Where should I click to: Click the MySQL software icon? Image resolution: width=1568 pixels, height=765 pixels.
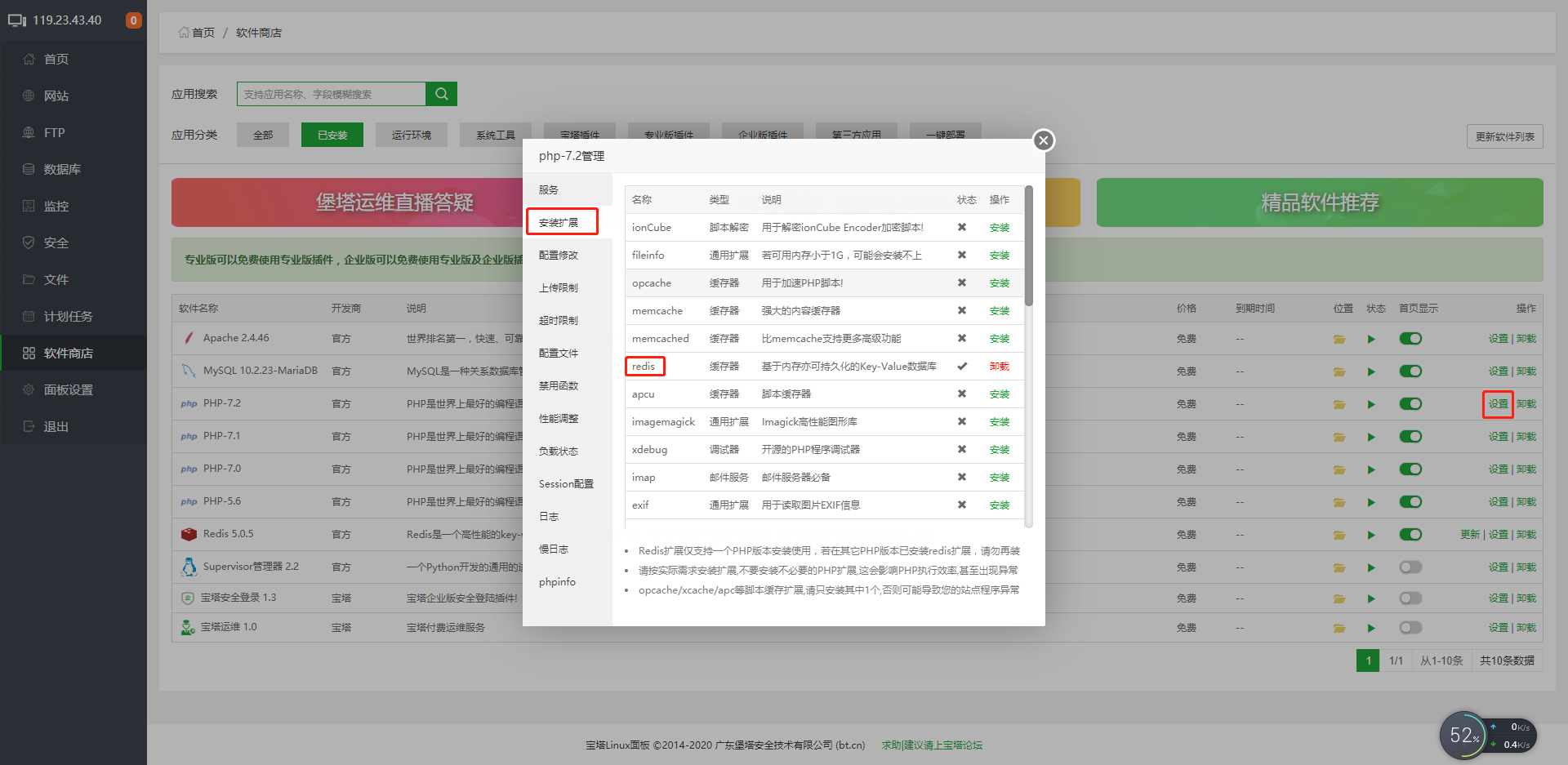click(189, 371)
